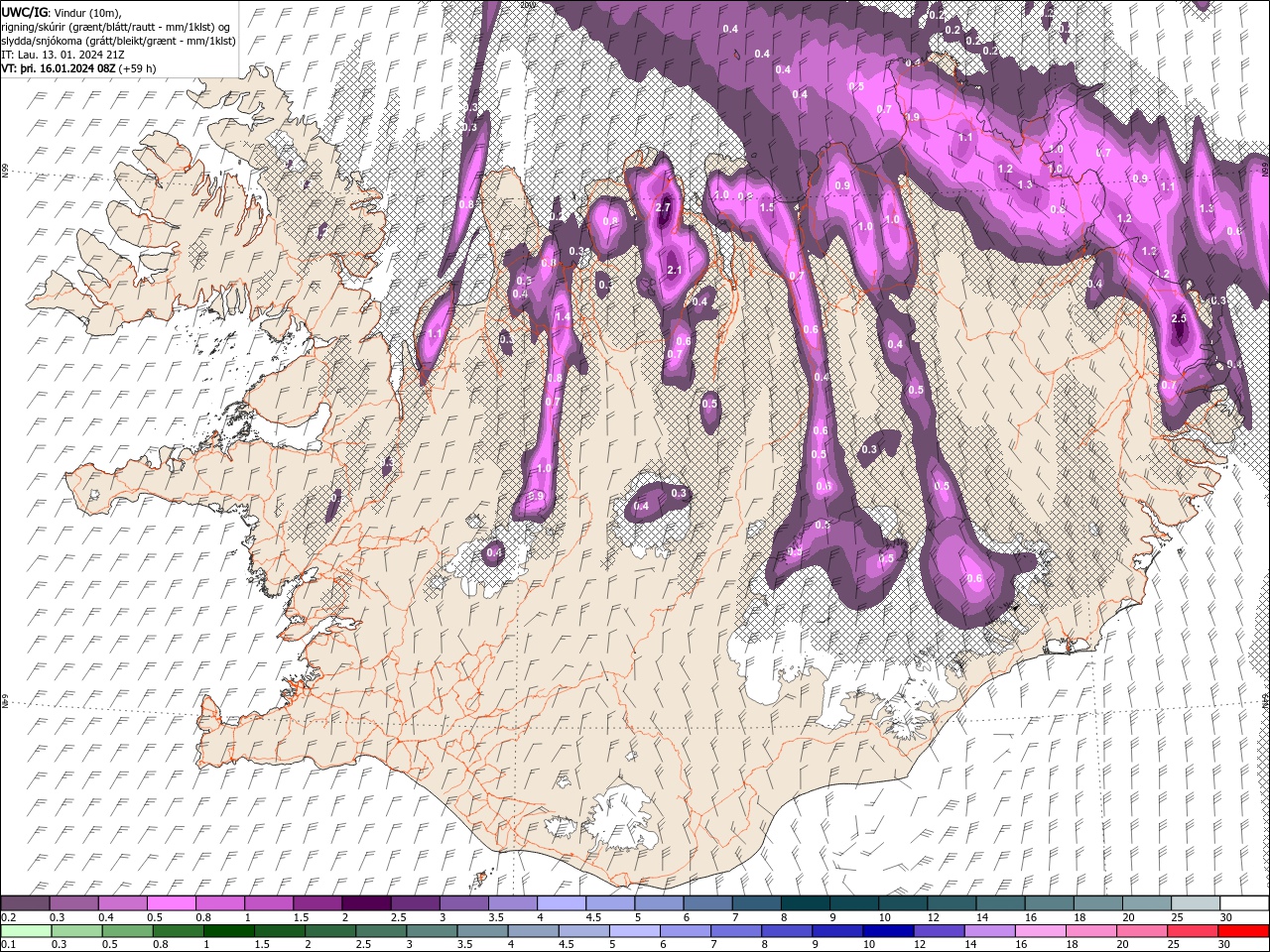This screenshot has height=952, width=1270.
Task: Click the 1.4 precipitation value on the map
Action: click(562, 317)
